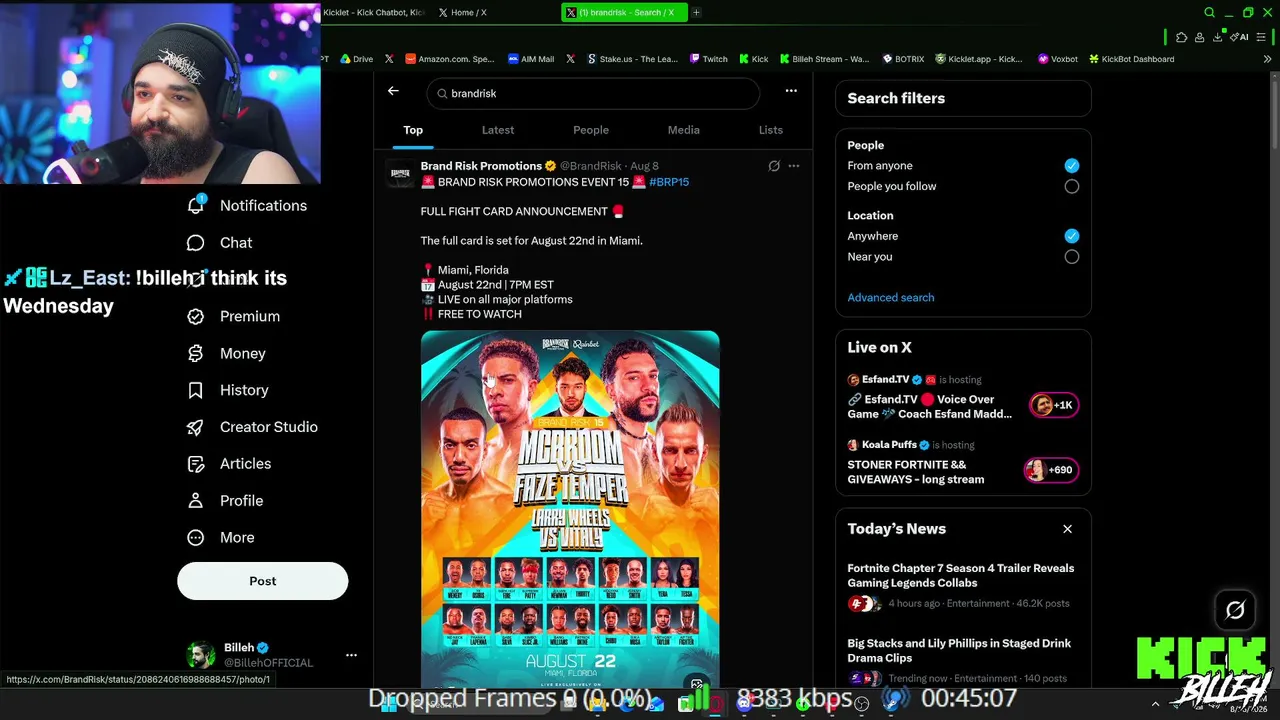Join Esfand.TV live space via +1K button
Image resolution: width=1280 pixels, height=720 pixels.
pyautogui.click(x=1053, y=405)
